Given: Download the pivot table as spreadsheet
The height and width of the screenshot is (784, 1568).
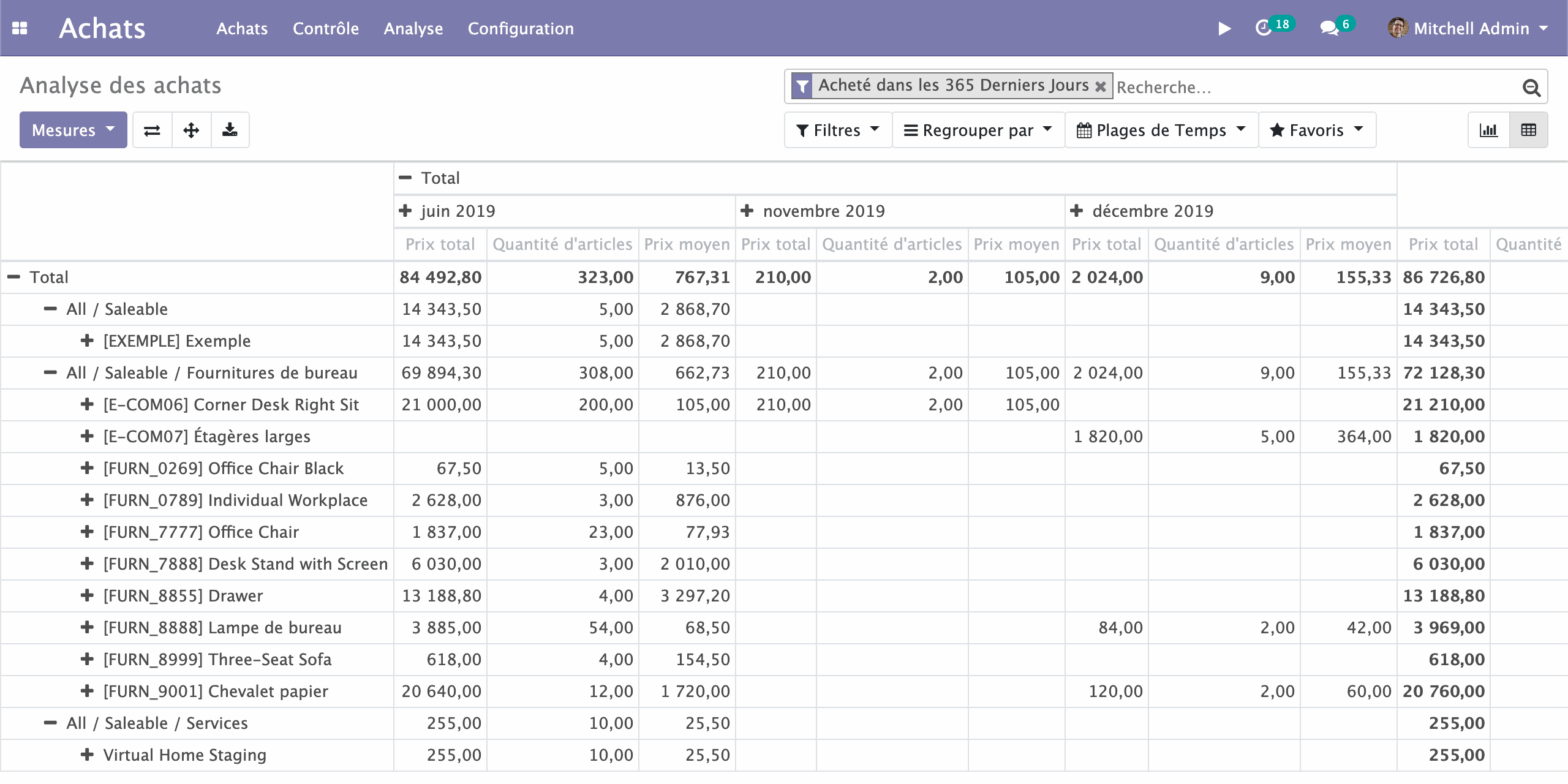Looking at the screenshot, I should coord(230,130).
